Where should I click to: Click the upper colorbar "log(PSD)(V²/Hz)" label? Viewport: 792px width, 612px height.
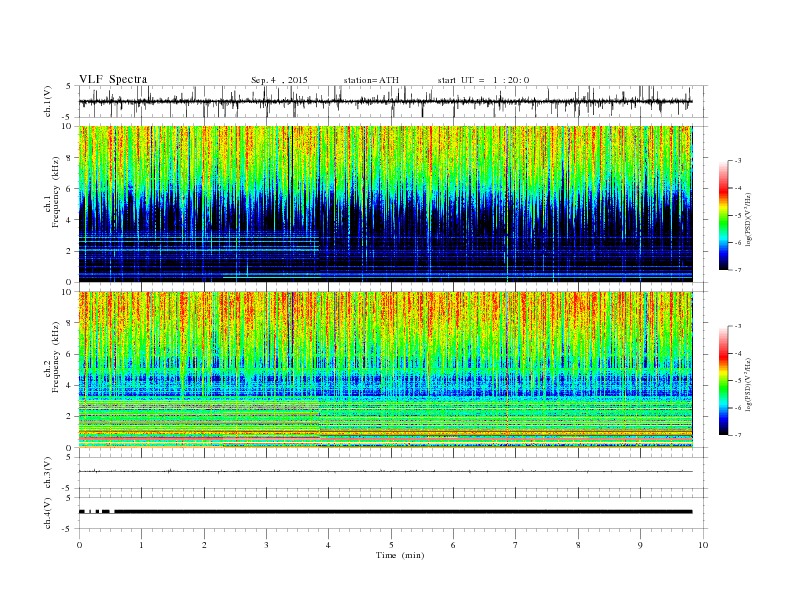tap(748, 219)
